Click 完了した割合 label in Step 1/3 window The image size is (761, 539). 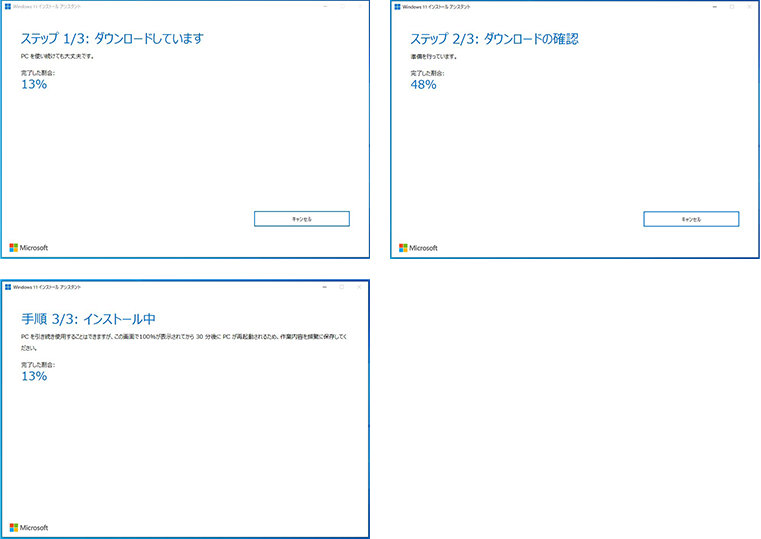[38, 73]
